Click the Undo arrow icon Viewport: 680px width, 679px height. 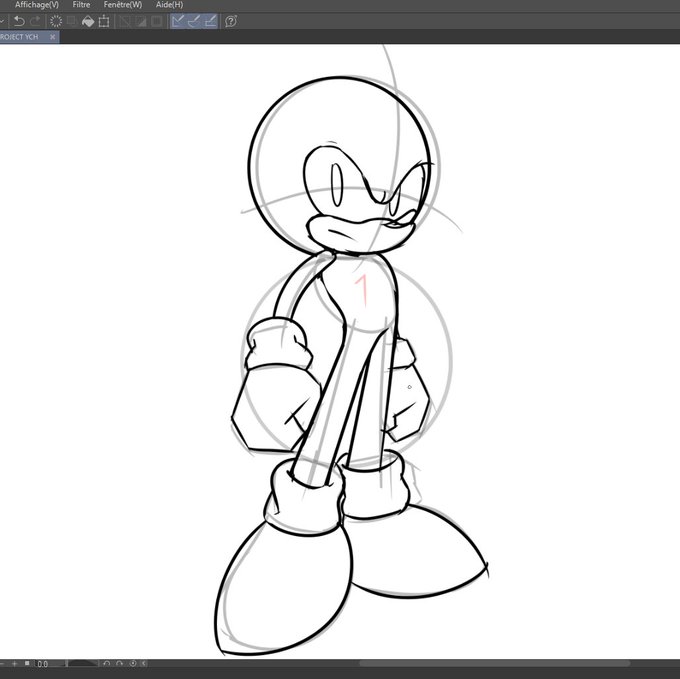pyautogui.click(x=19, y=21)
